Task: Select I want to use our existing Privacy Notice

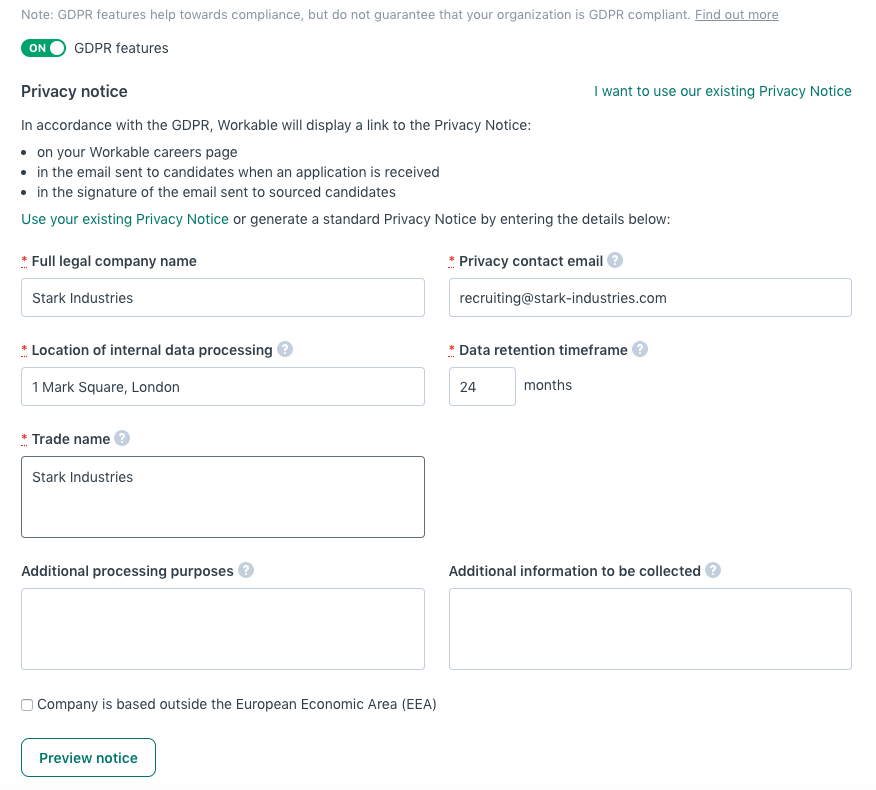Action: (x=720, y=91)
